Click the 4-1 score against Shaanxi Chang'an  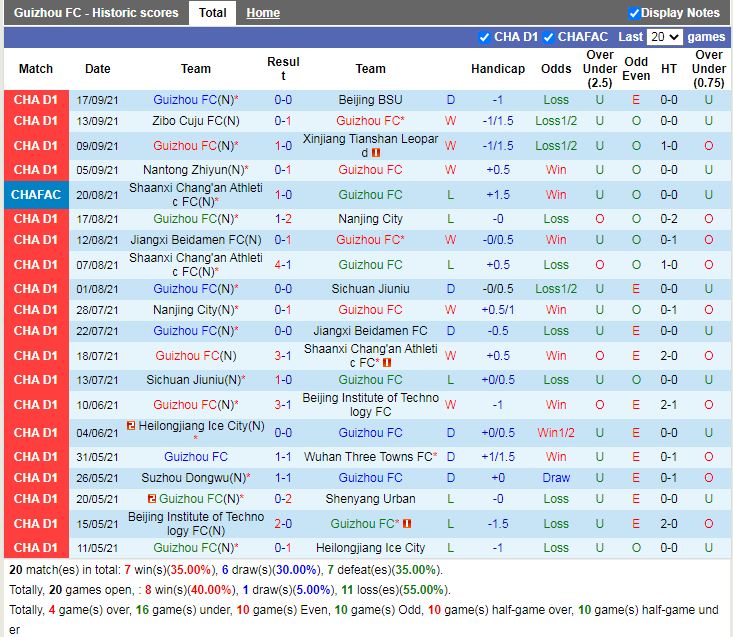point(283,265)
